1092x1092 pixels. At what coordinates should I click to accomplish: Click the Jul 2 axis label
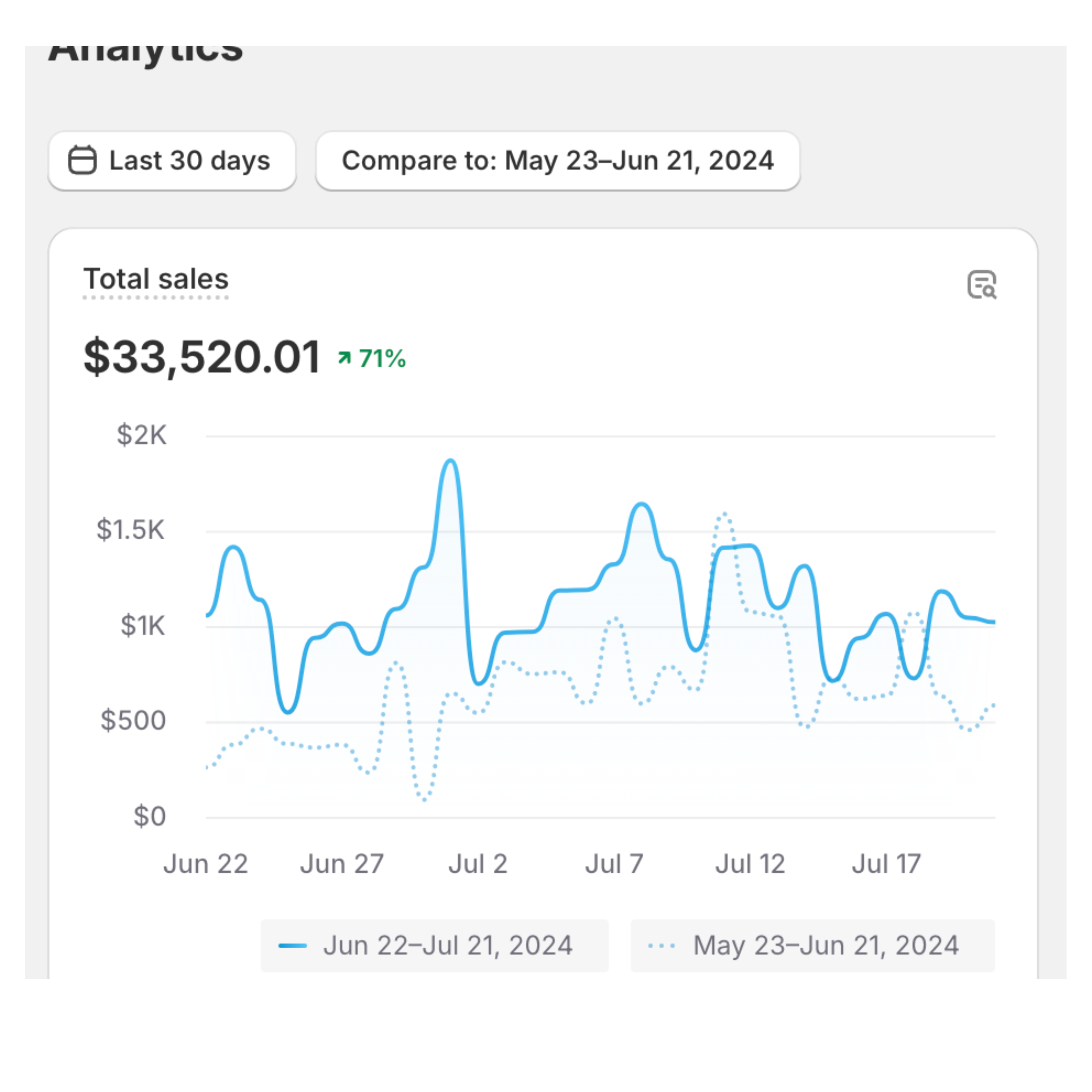[x=478, y=864]
